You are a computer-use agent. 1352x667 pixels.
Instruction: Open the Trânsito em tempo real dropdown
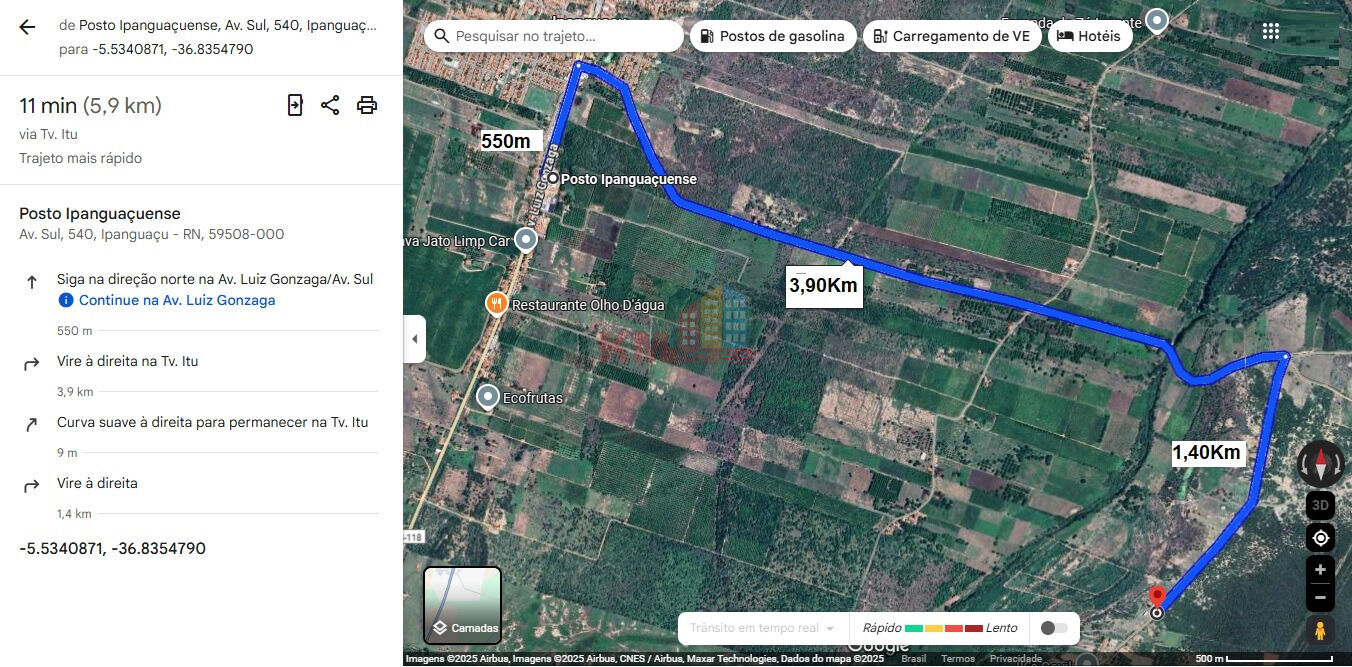click(x=761, y=628)
